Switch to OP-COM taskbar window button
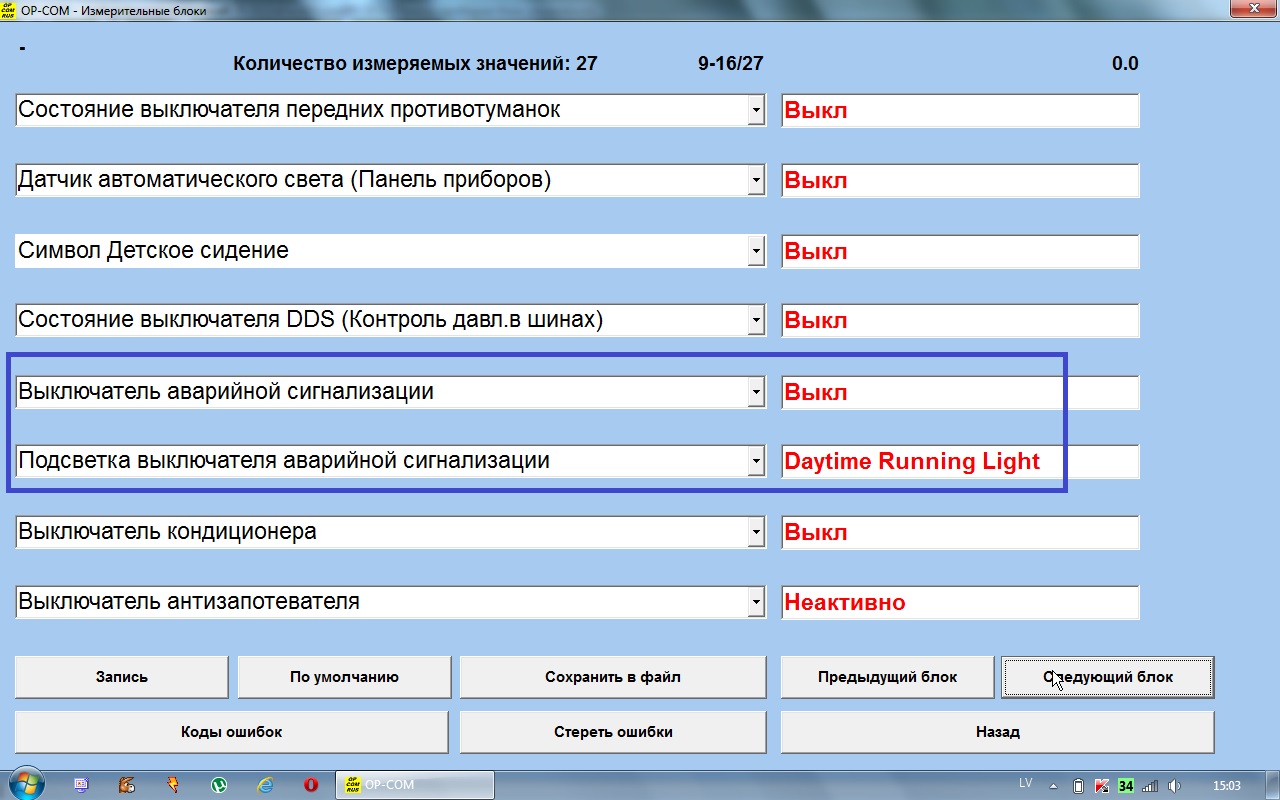 [x=415, y=785]
